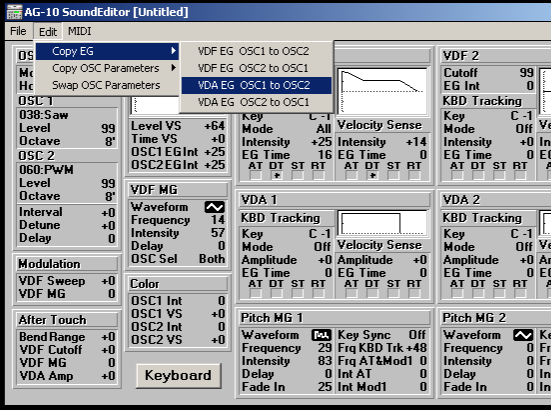Click After Touch VDA Amp +0 value
Screen dimensions: 551x410
click(x=108, y=376)
